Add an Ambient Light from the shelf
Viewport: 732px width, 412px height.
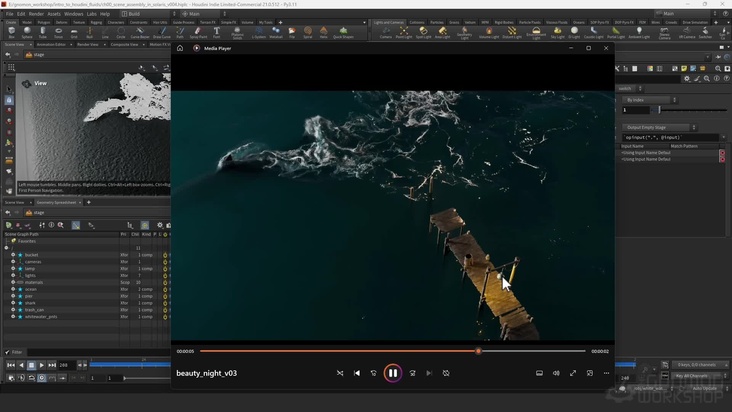point(639,32)
